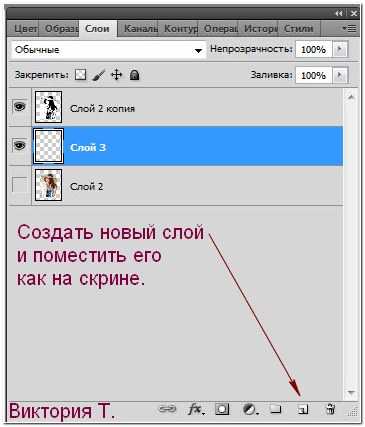
Task: Close the panel group
Action: [x=354, y=14]
